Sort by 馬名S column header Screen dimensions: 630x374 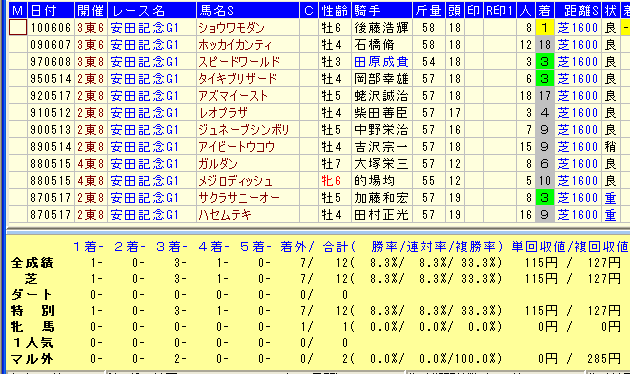coord(248,10)
